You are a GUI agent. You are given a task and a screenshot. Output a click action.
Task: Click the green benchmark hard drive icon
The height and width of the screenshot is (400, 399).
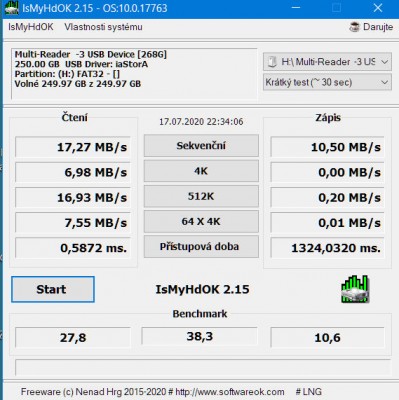coord(355,289)
